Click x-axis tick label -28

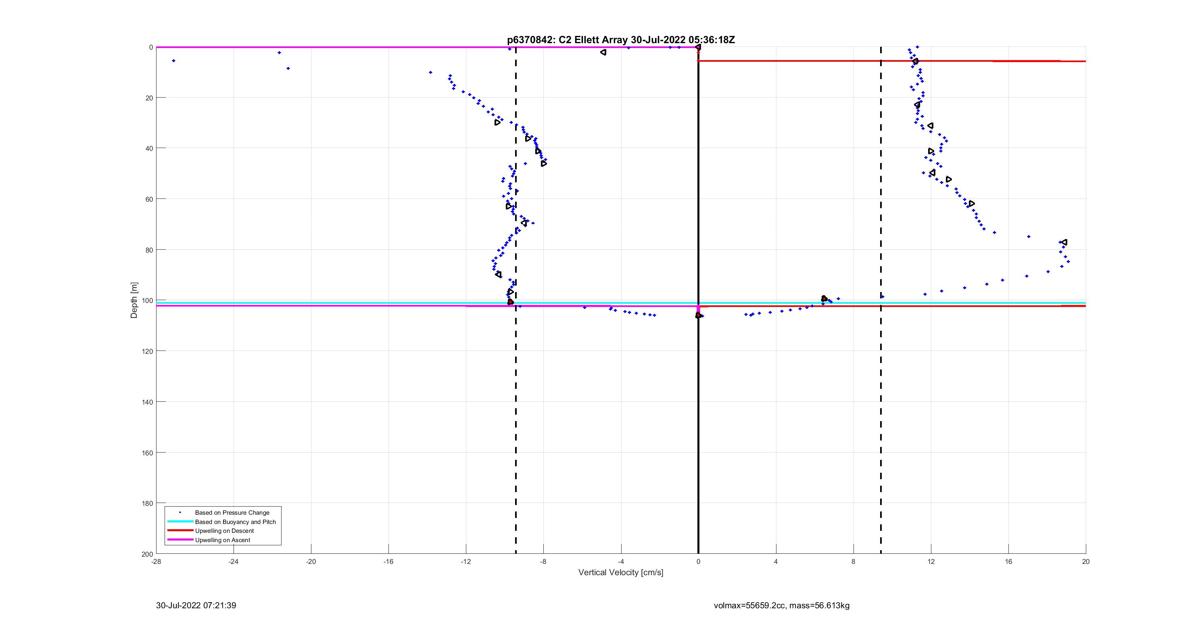click(156, 561)
